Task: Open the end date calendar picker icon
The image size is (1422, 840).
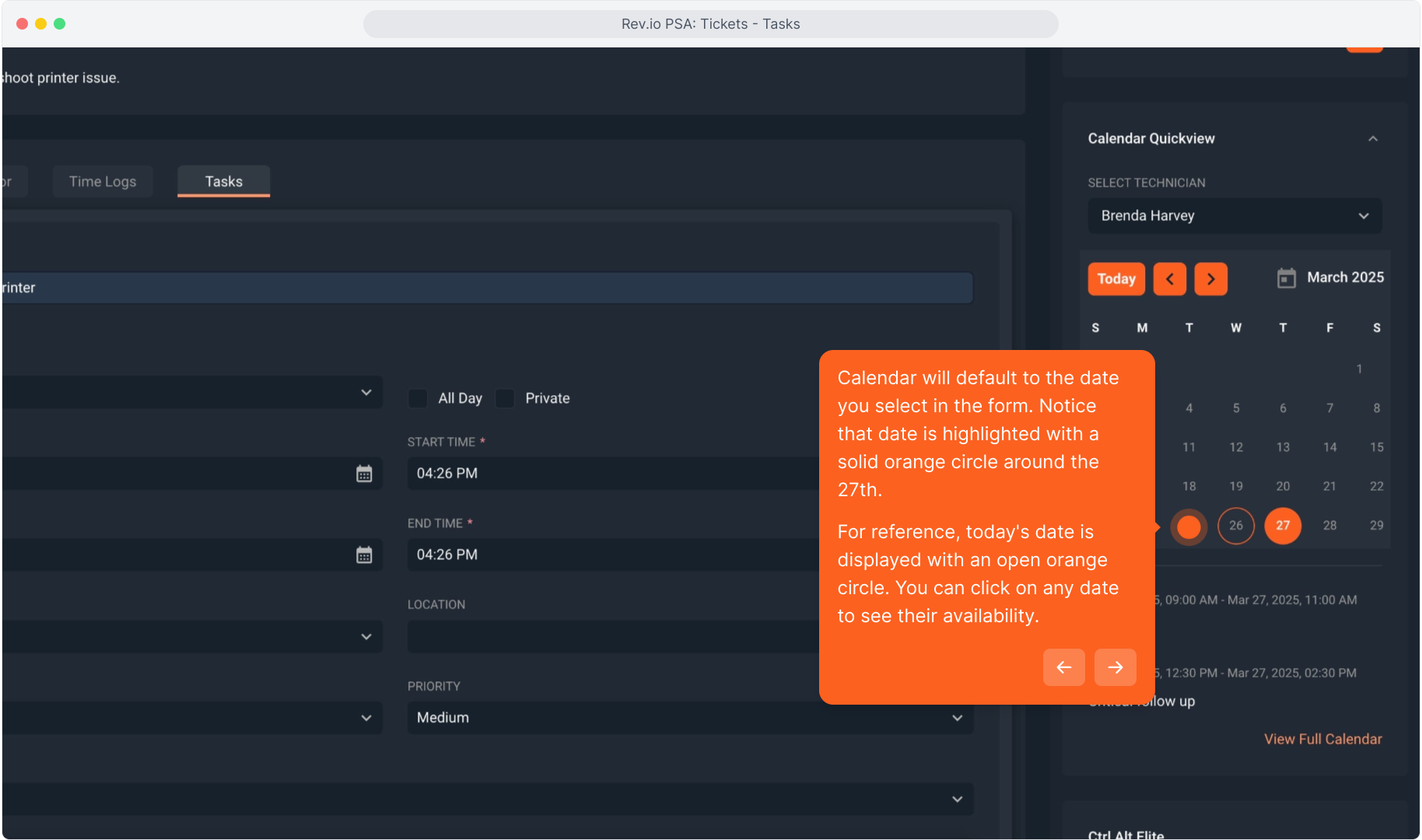Action: 364,555
